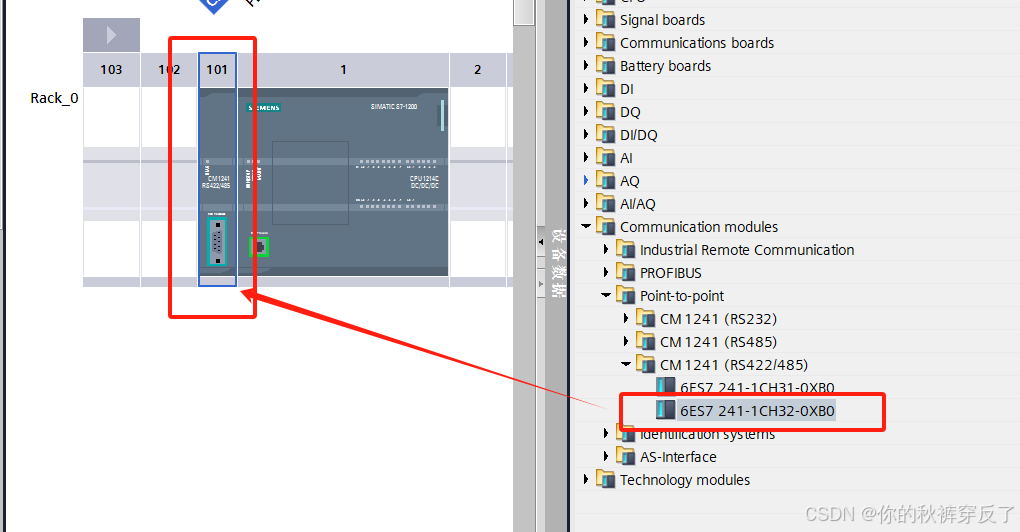
Task: Select the Rack_0 label
Action: (54, 98)
